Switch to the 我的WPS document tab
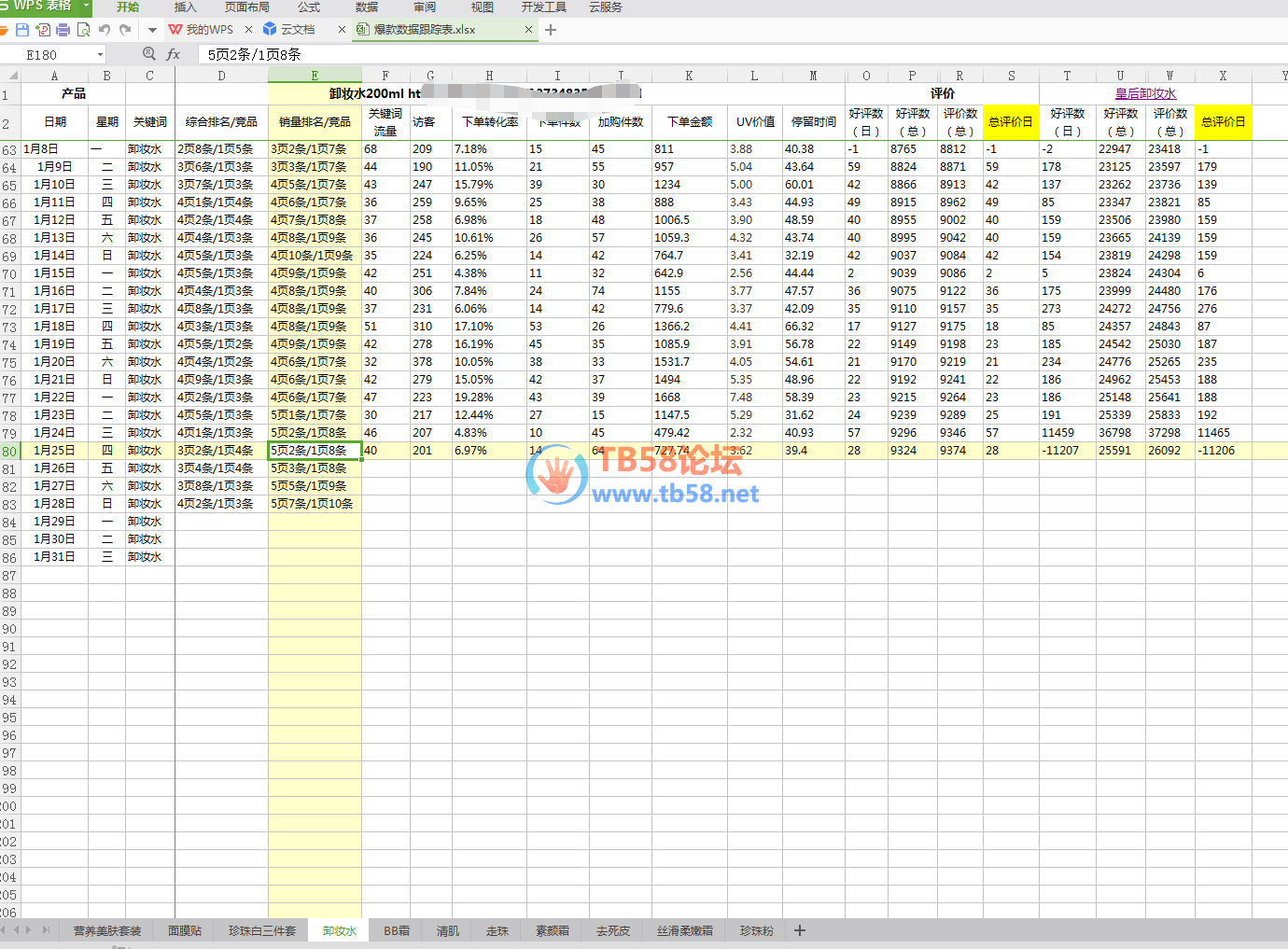Viewport: 1288px width, 949px height. coord(202,30)
